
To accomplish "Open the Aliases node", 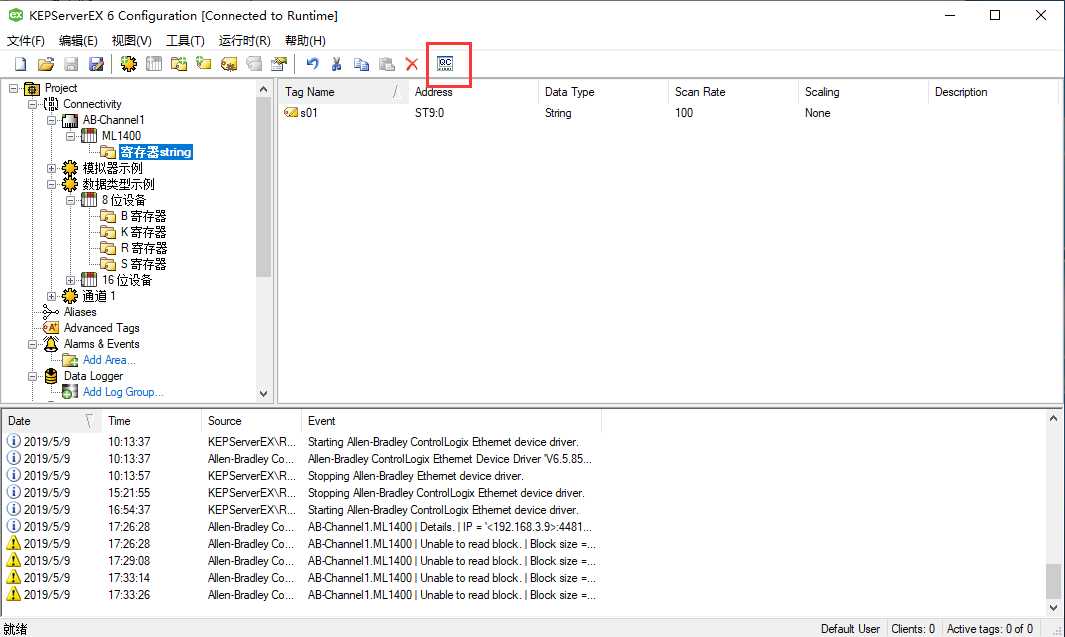I will coord(80,312).
